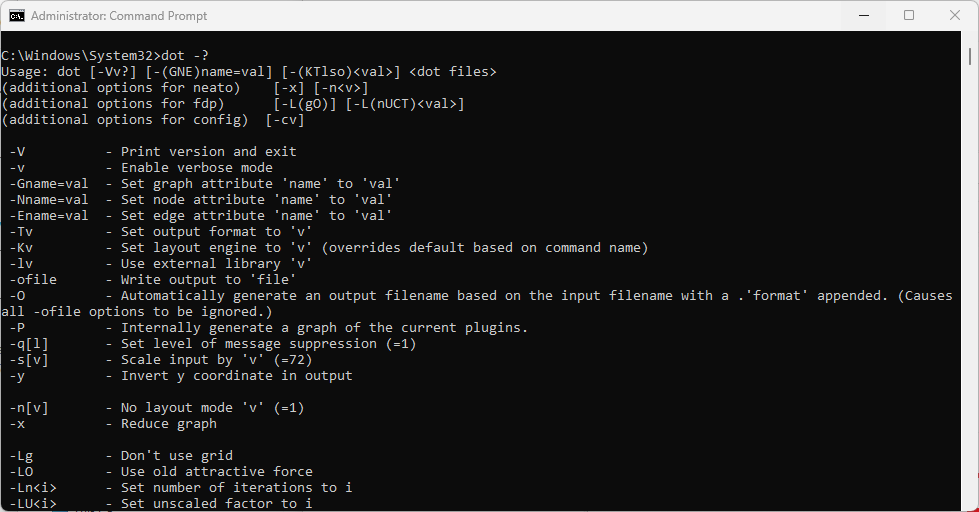Click the 'Enable verbose mode' description
The height and width of the screenshot is (512, 979).
click(x=196, y=167)
